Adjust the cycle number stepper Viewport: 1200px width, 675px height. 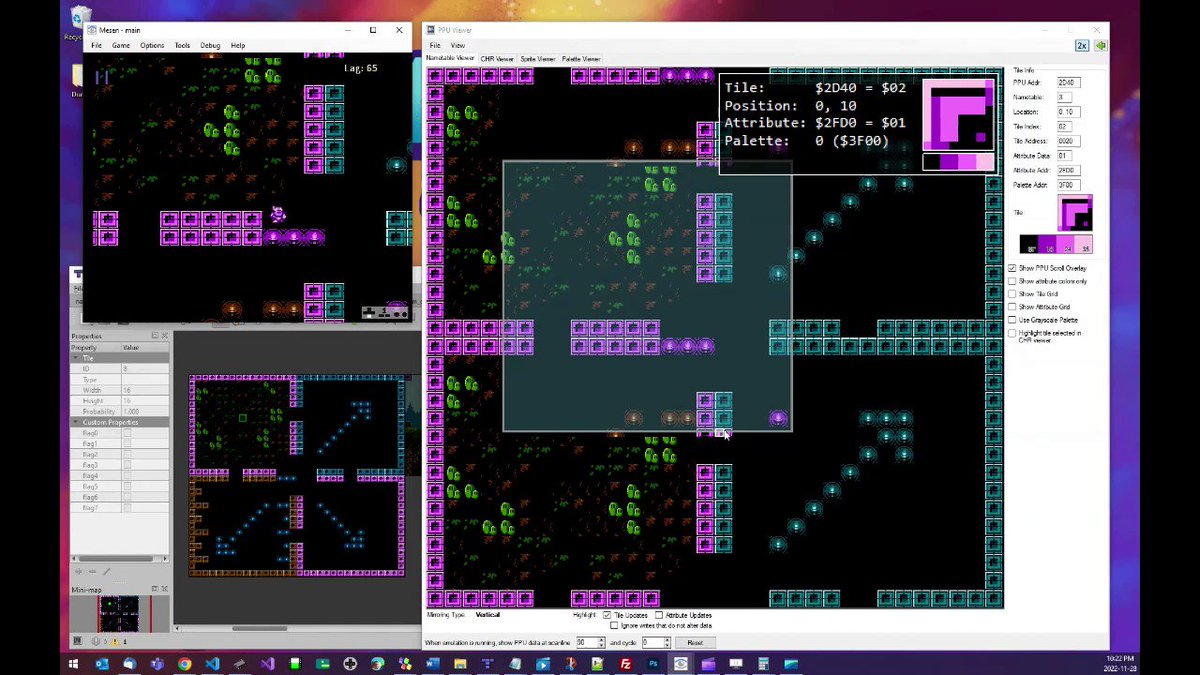point(666,642)
